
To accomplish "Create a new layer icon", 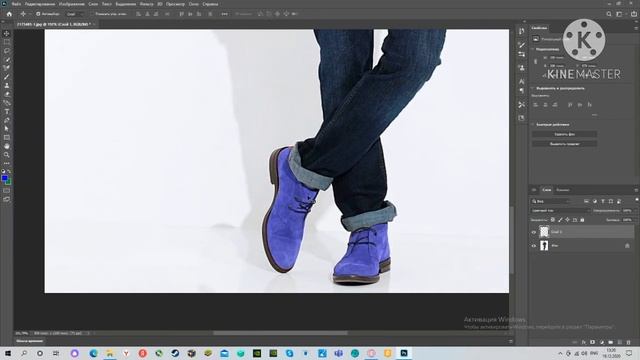I will (x=620, y=342).
